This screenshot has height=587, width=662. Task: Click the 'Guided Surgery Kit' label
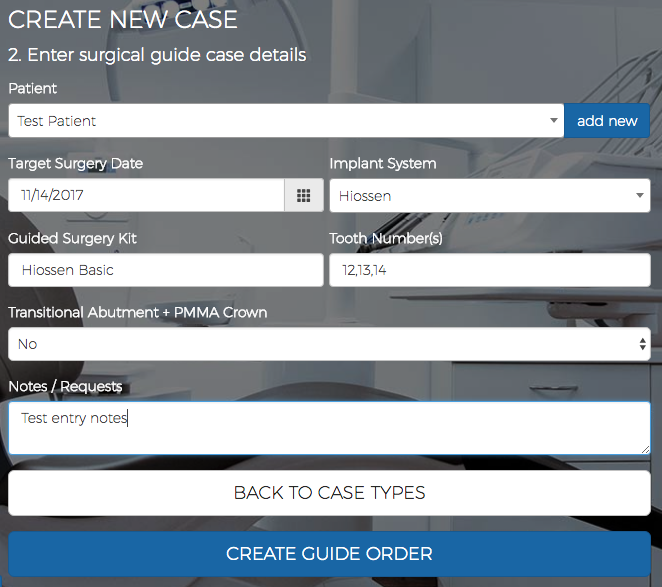(x=72, y=239)
